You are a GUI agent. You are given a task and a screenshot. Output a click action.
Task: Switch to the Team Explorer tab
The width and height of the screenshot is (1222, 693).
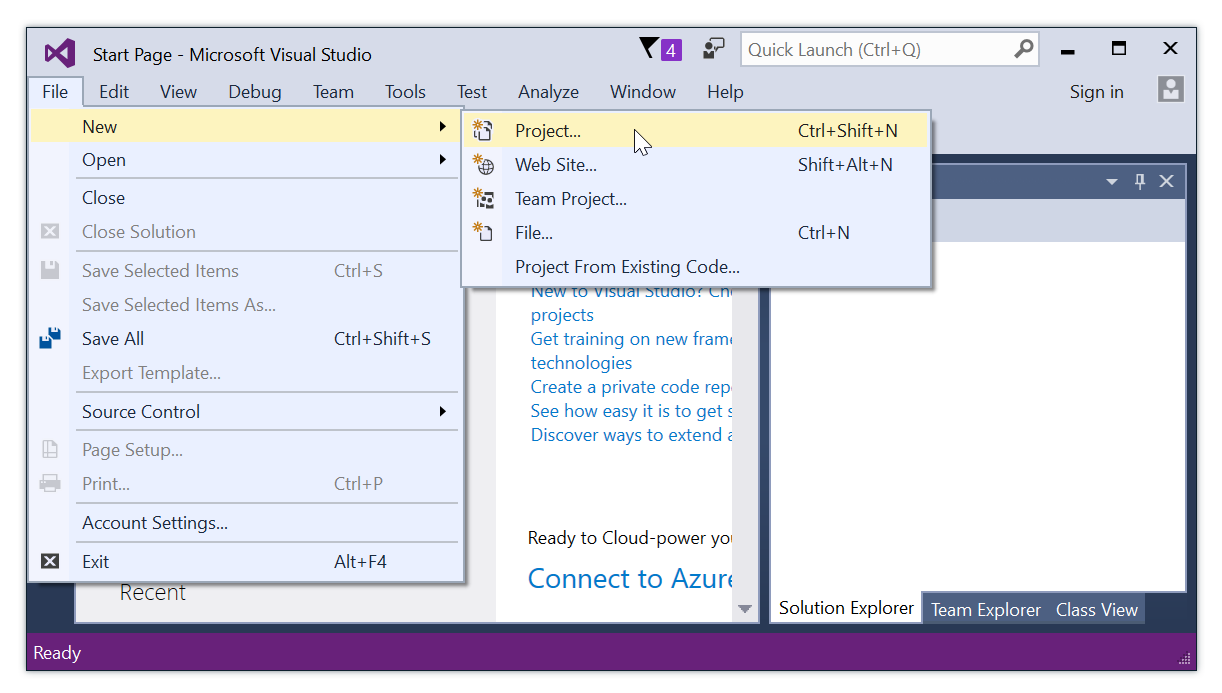[x=985, y=610]
